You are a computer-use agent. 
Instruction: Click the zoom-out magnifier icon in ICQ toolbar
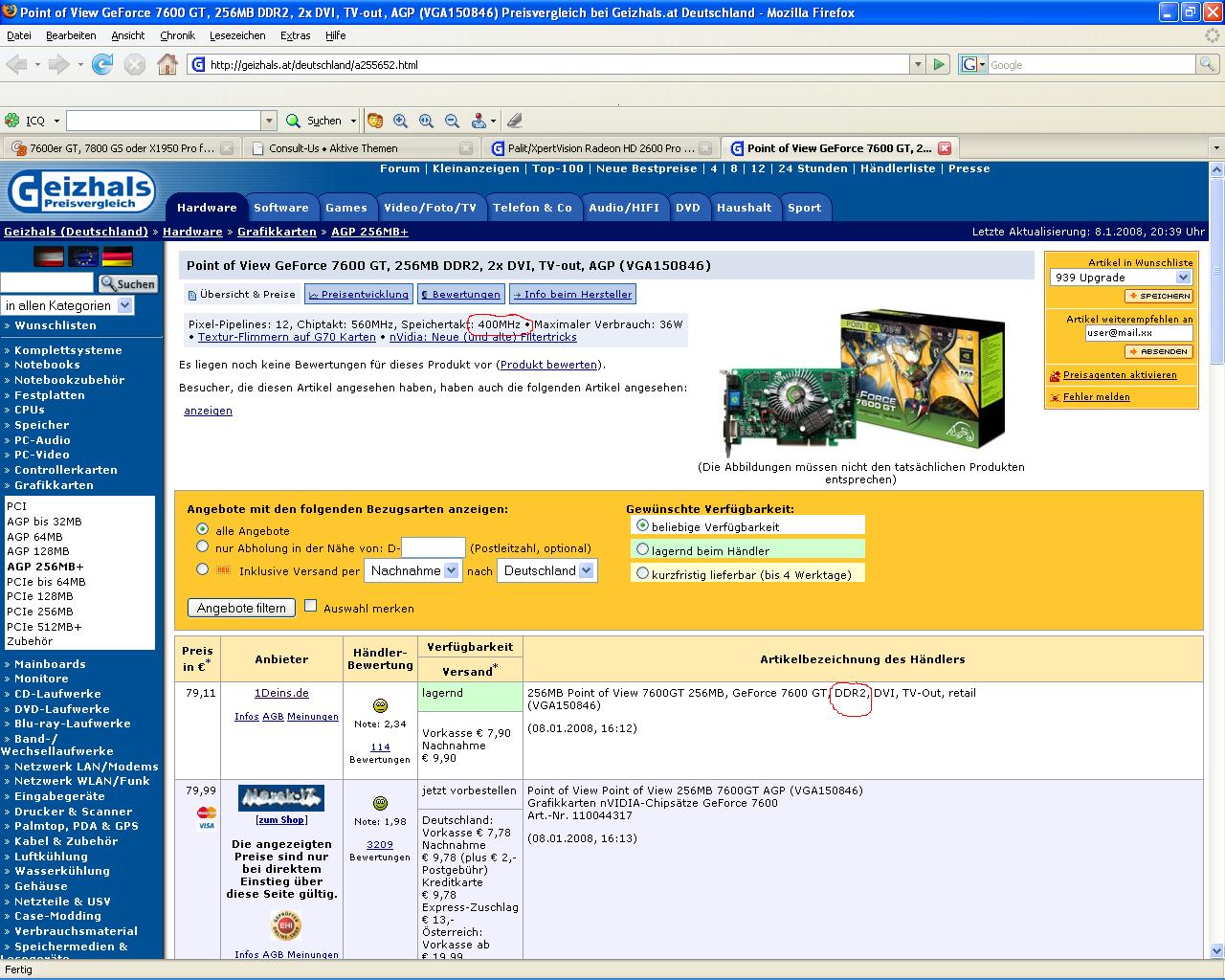pyautogui.click(x=453, y=121)
